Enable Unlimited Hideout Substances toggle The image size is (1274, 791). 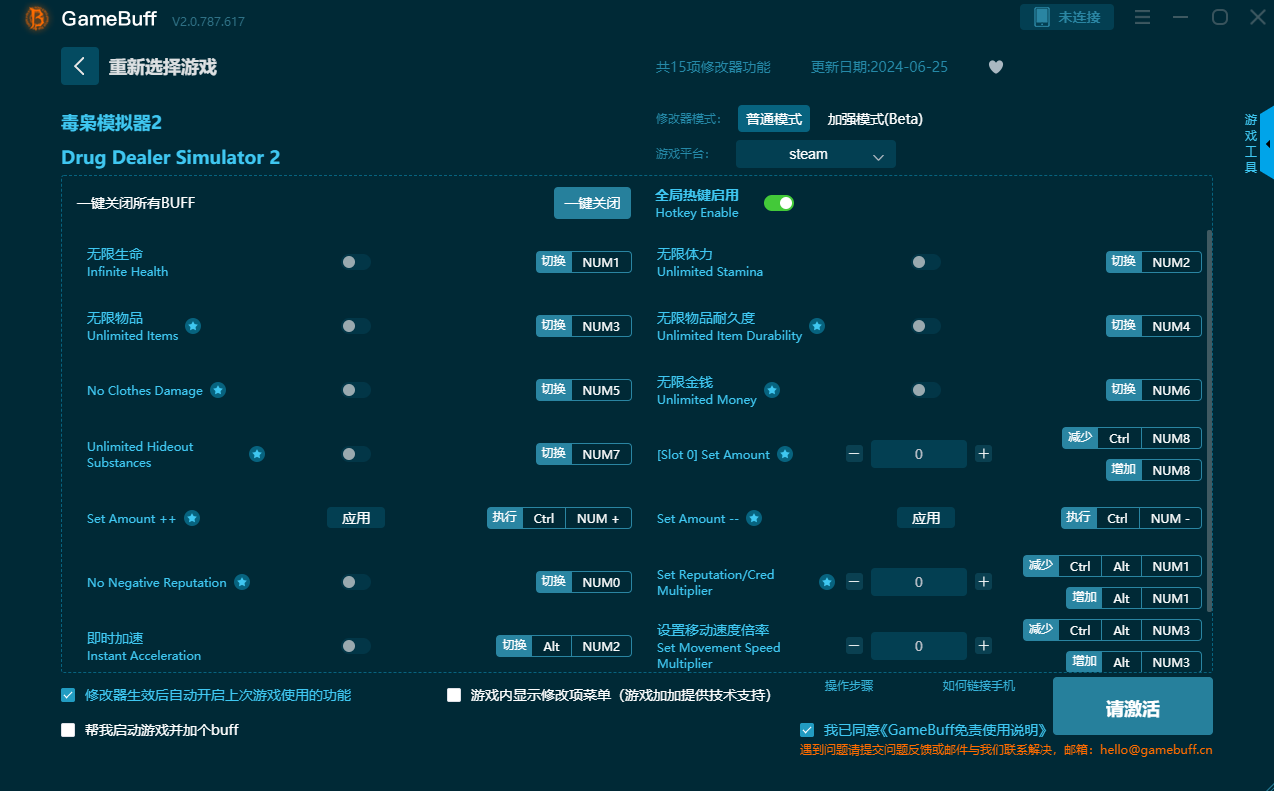(x=356, y=454)
